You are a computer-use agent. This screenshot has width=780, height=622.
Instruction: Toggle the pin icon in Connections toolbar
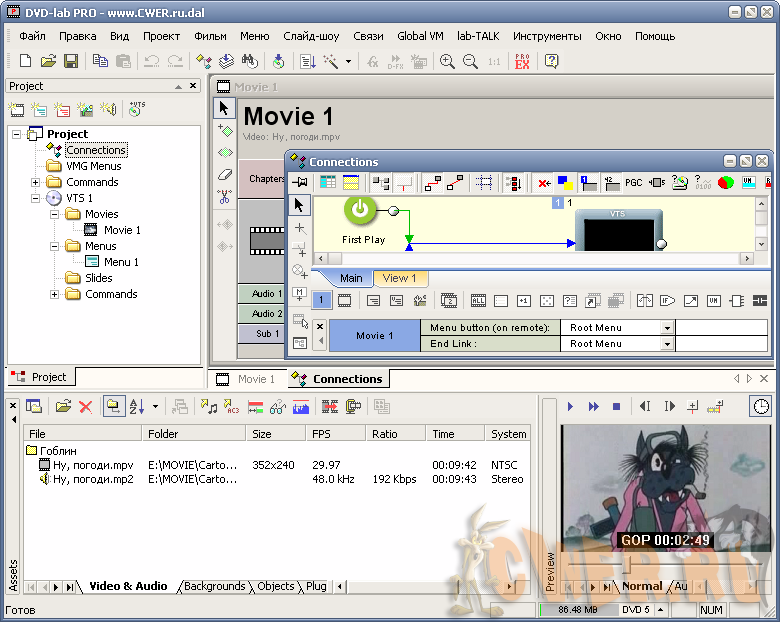coord(300,183)
